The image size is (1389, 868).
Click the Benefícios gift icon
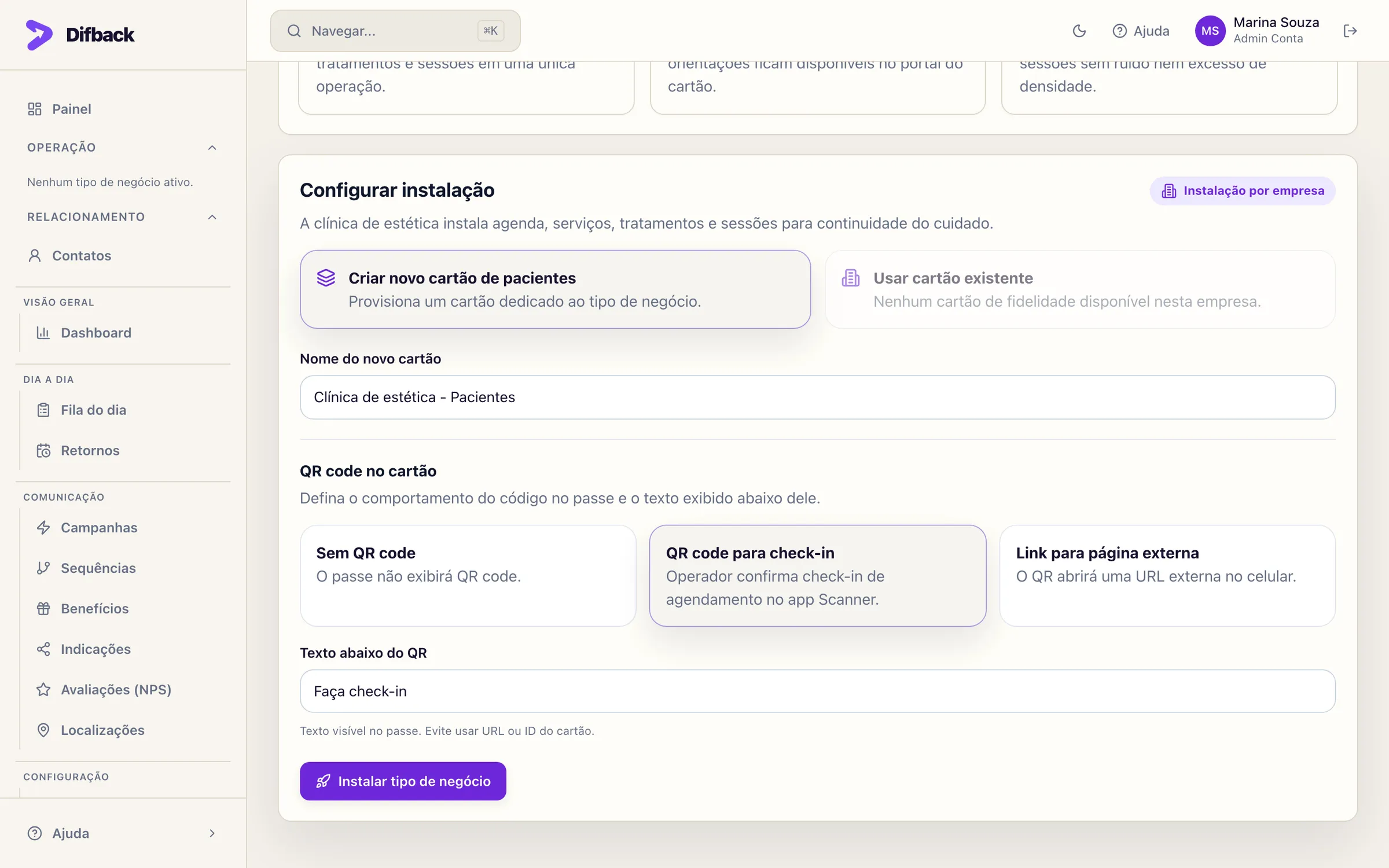(x=43, y=609)
